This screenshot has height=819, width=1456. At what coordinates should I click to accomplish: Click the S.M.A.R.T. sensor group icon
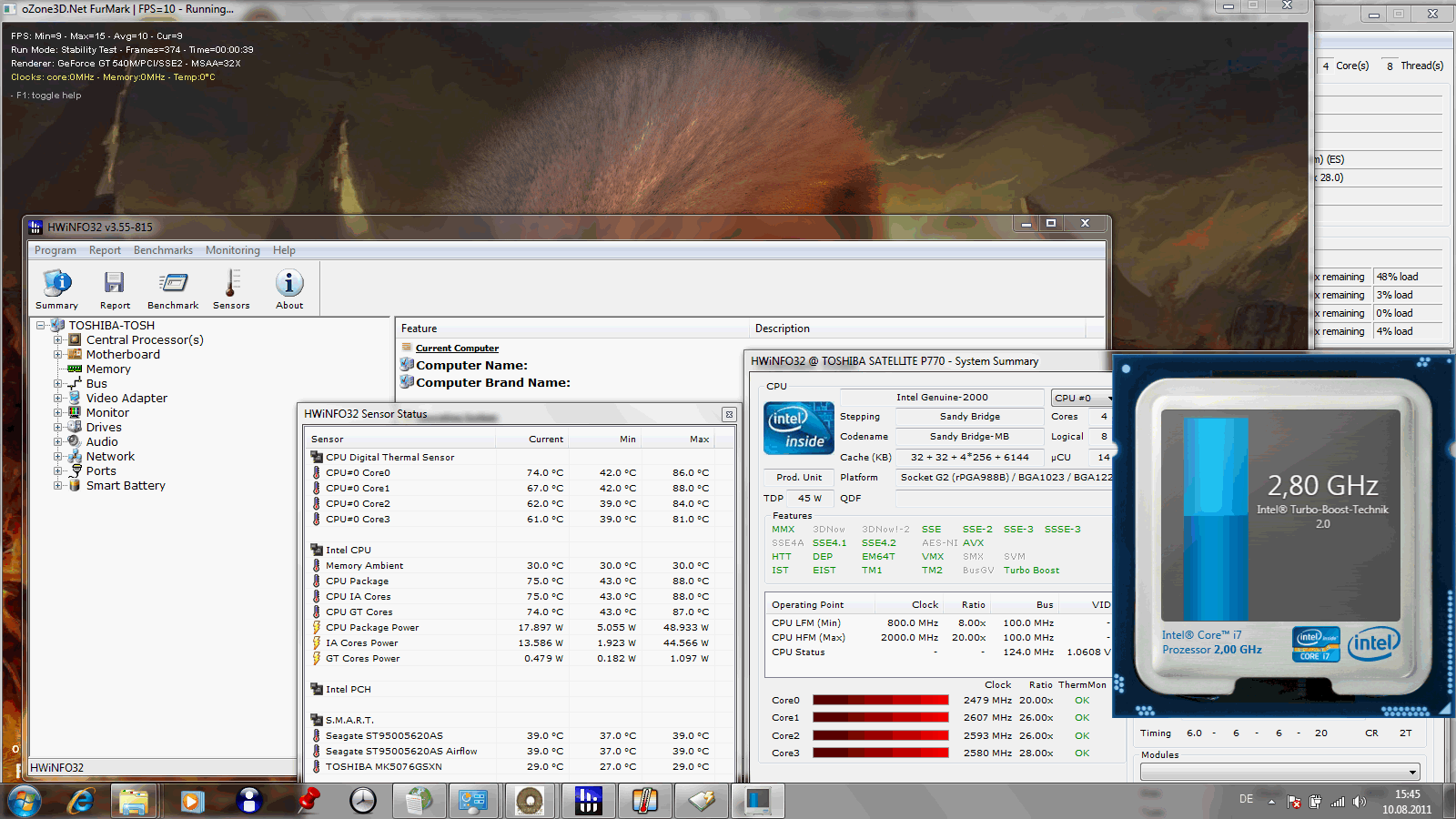pos(317,720)
